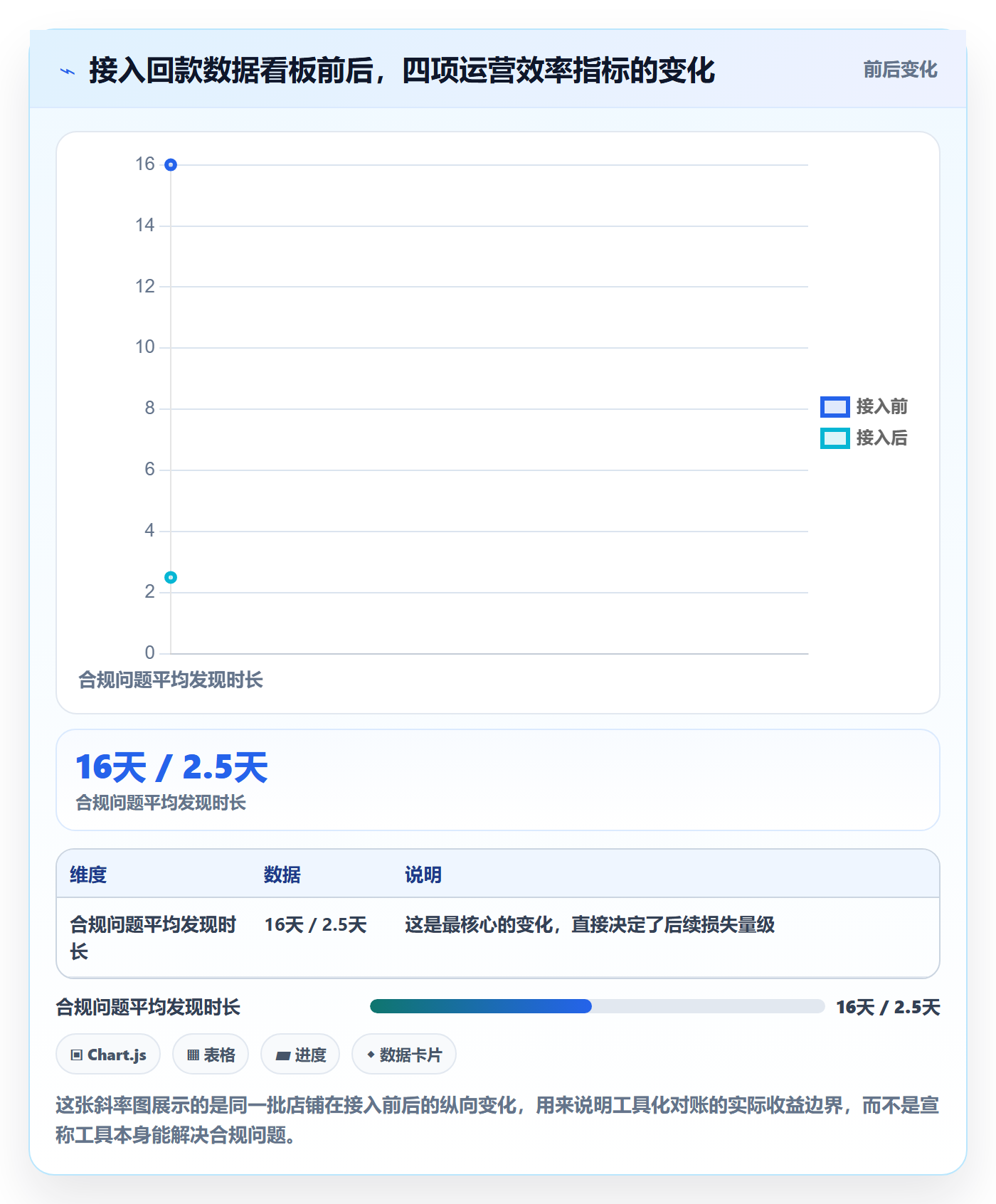Viewport: 996px width, 1204px height.
Task: Click the footer note starting with 这张斜率图展示的是
Action: pyautogui.click(x=497, y=1119)
